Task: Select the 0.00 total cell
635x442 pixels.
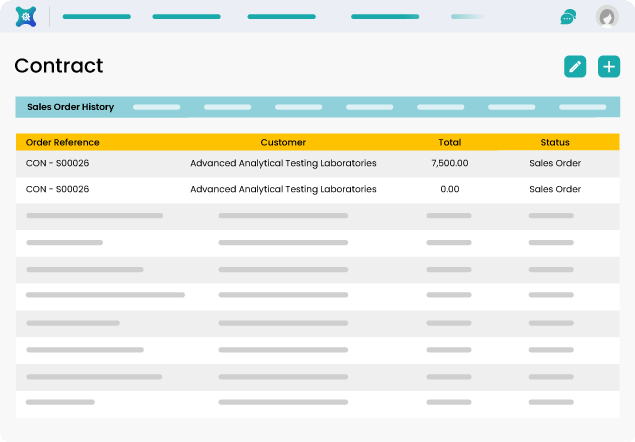Action: (450, 189)
